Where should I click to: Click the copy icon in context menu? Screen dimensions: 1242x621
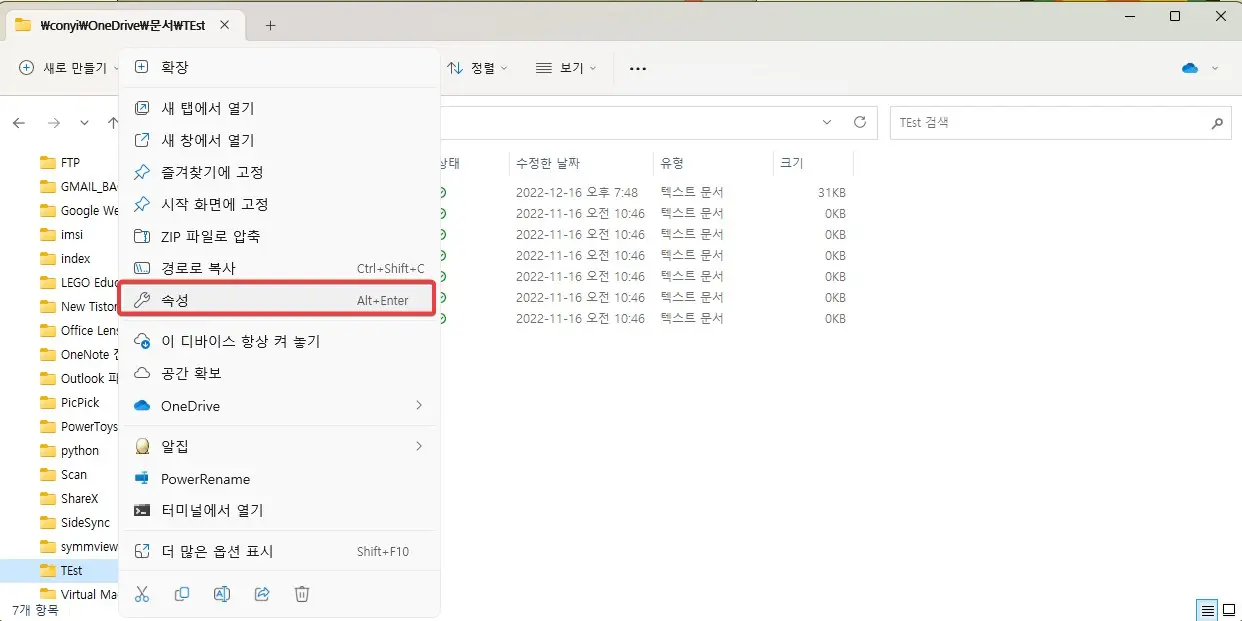(182, 594)
